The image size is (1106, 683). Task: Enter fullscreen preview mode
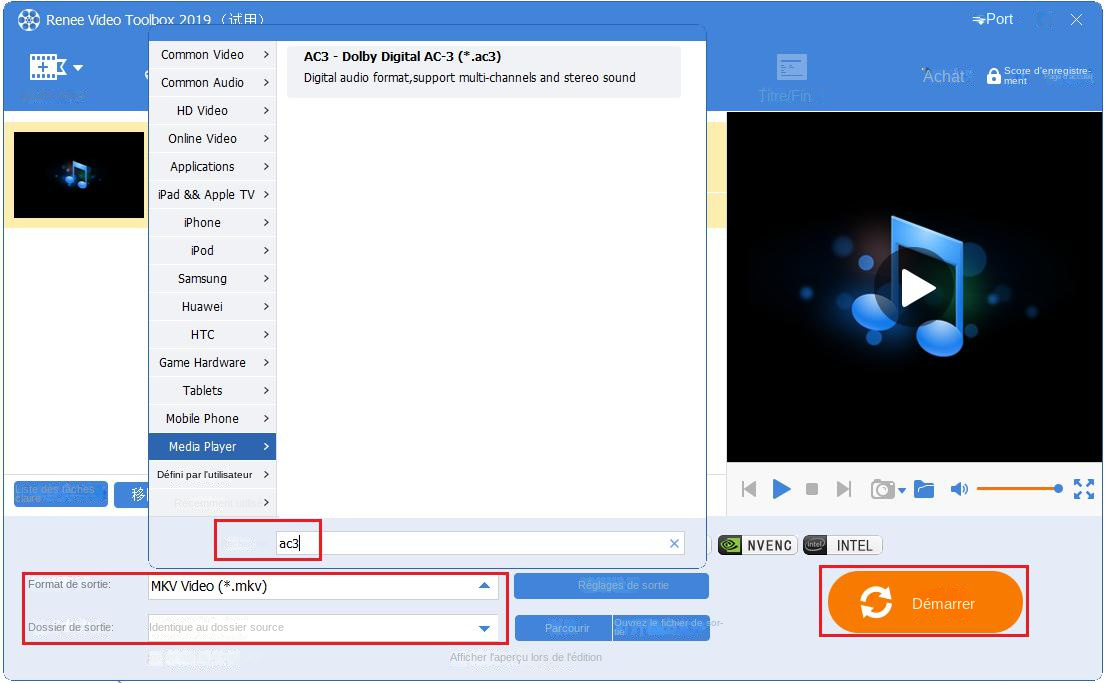point(1084,489)
